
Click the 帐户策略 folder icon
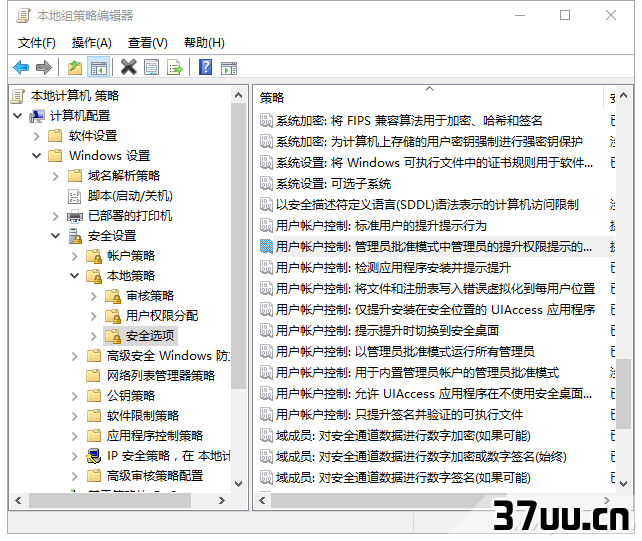[94, 256]
